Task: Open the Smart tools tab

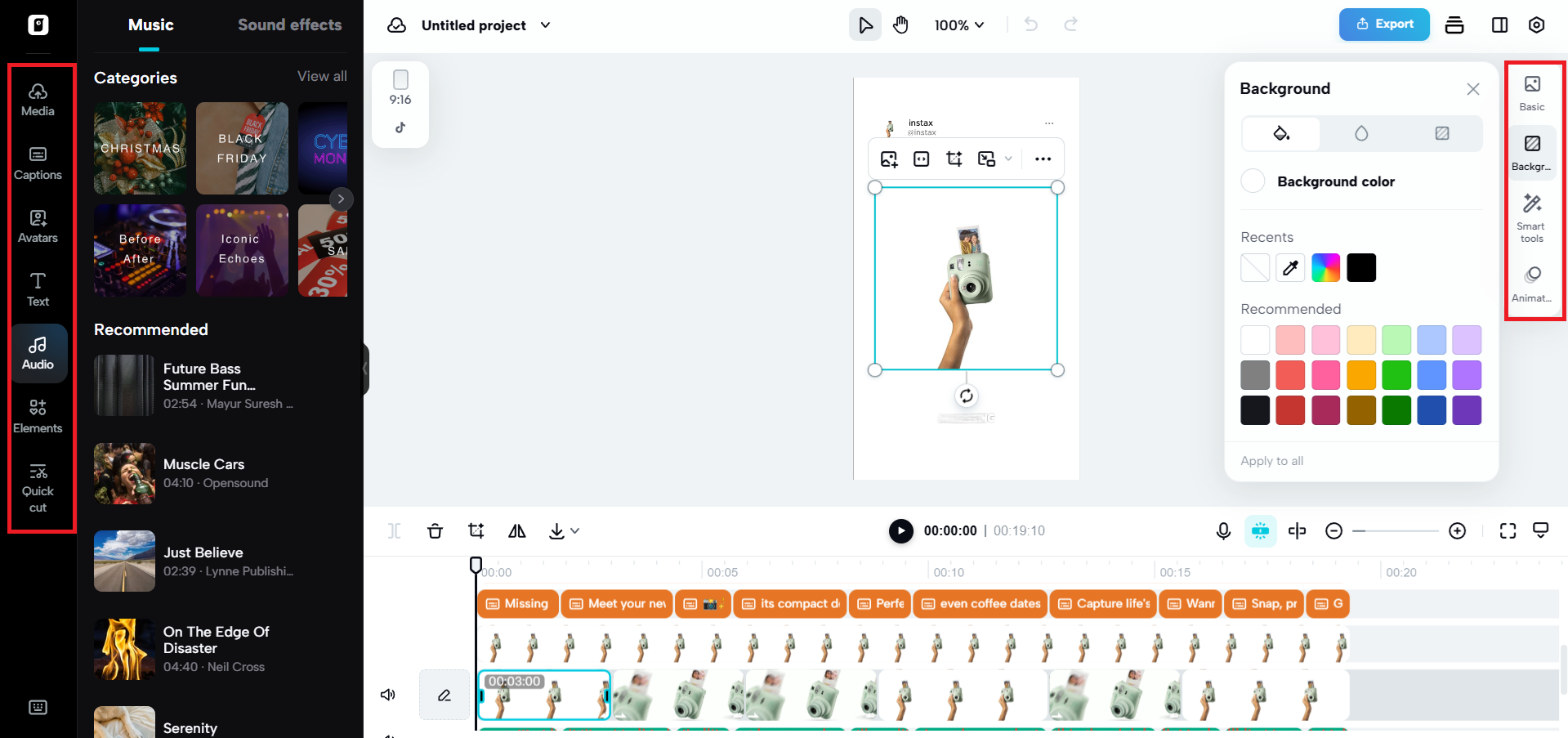Action: (1532, 217)
